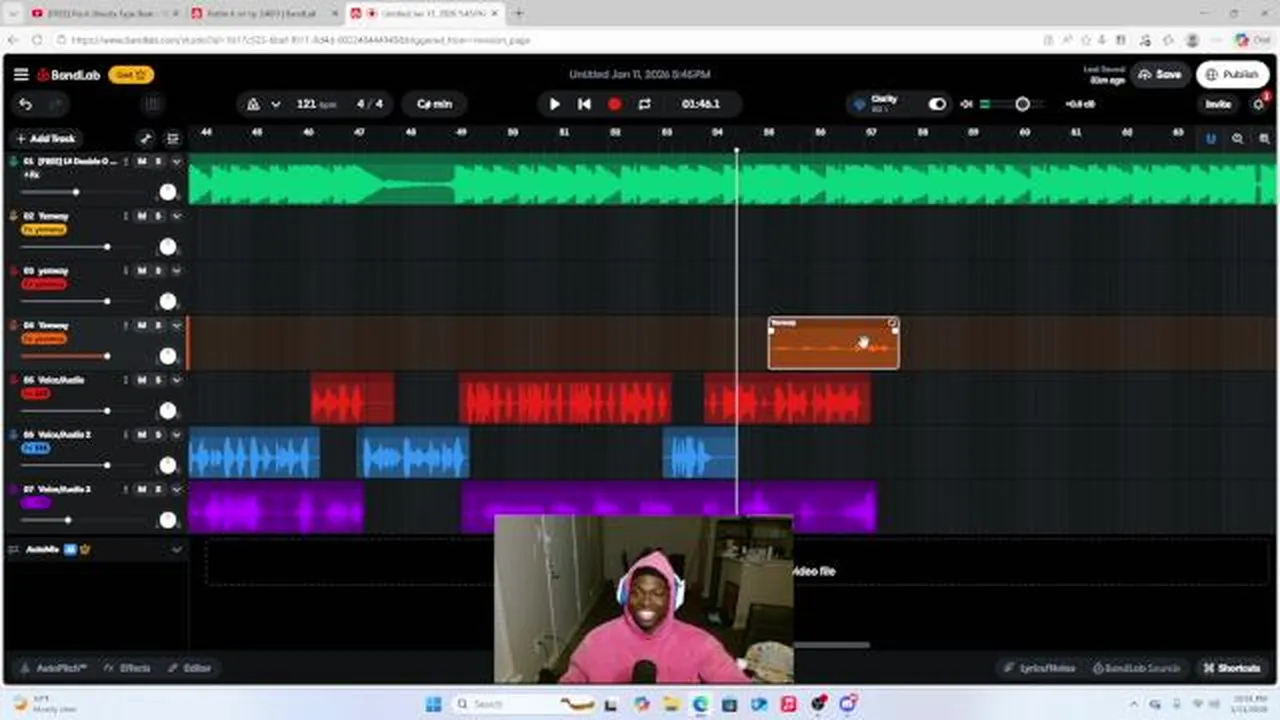The image size is (1280, 720).
Task: Expand the AutoMix section chevron
Action: coord(177,549)
